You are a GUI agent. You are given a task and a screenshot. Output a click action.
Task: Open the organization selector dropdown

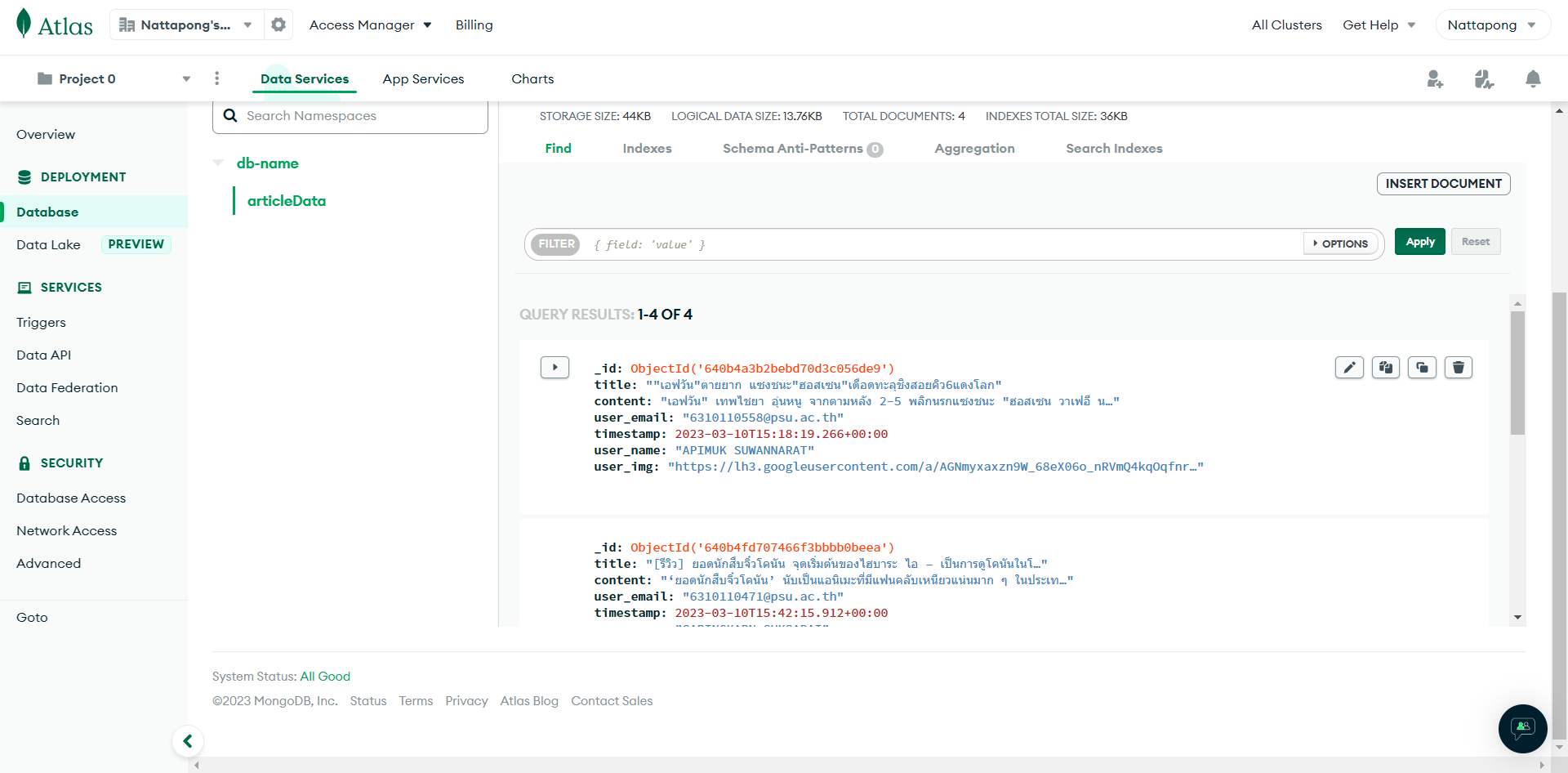pyautogui.click(x=185, y=25)
